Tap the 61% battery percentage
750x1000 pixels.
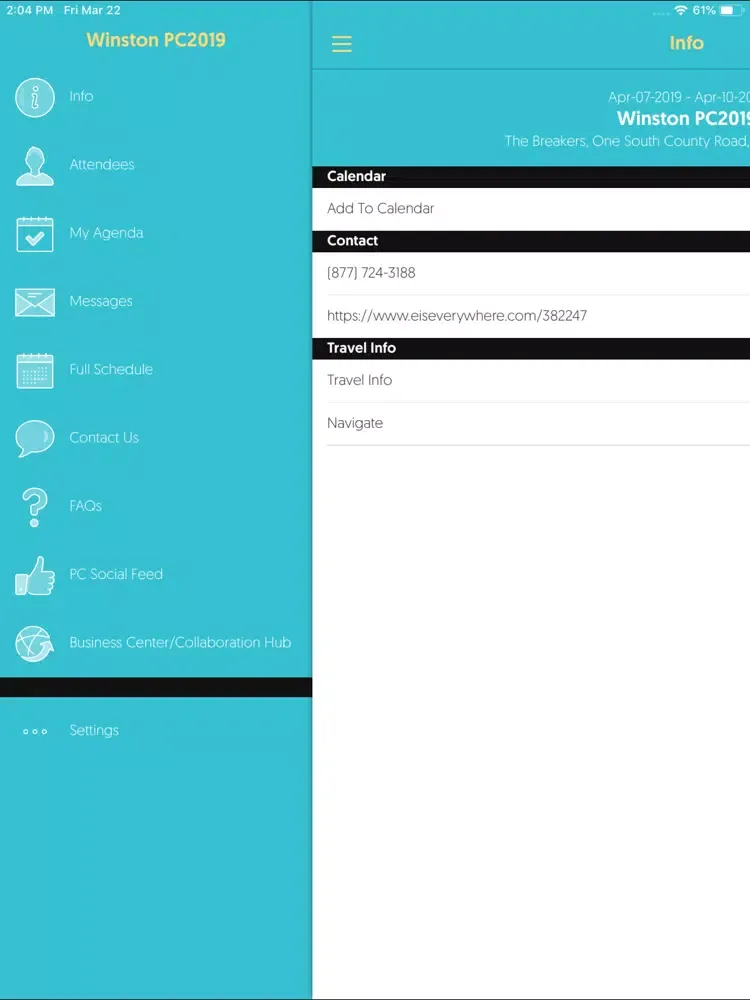pos(704,10)
